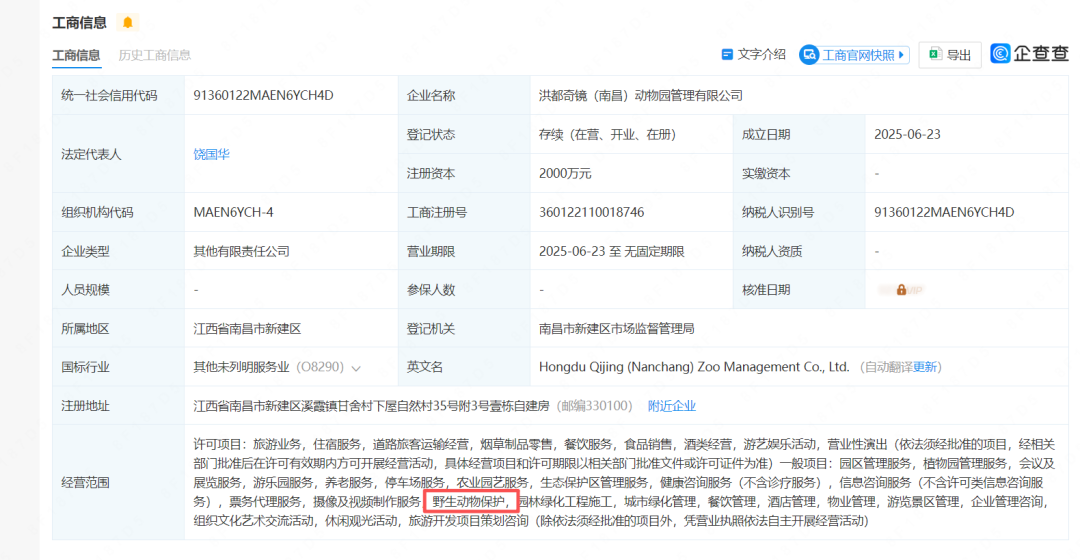
Task: Click the 工商信息 section heading
Action: (80, 23)
